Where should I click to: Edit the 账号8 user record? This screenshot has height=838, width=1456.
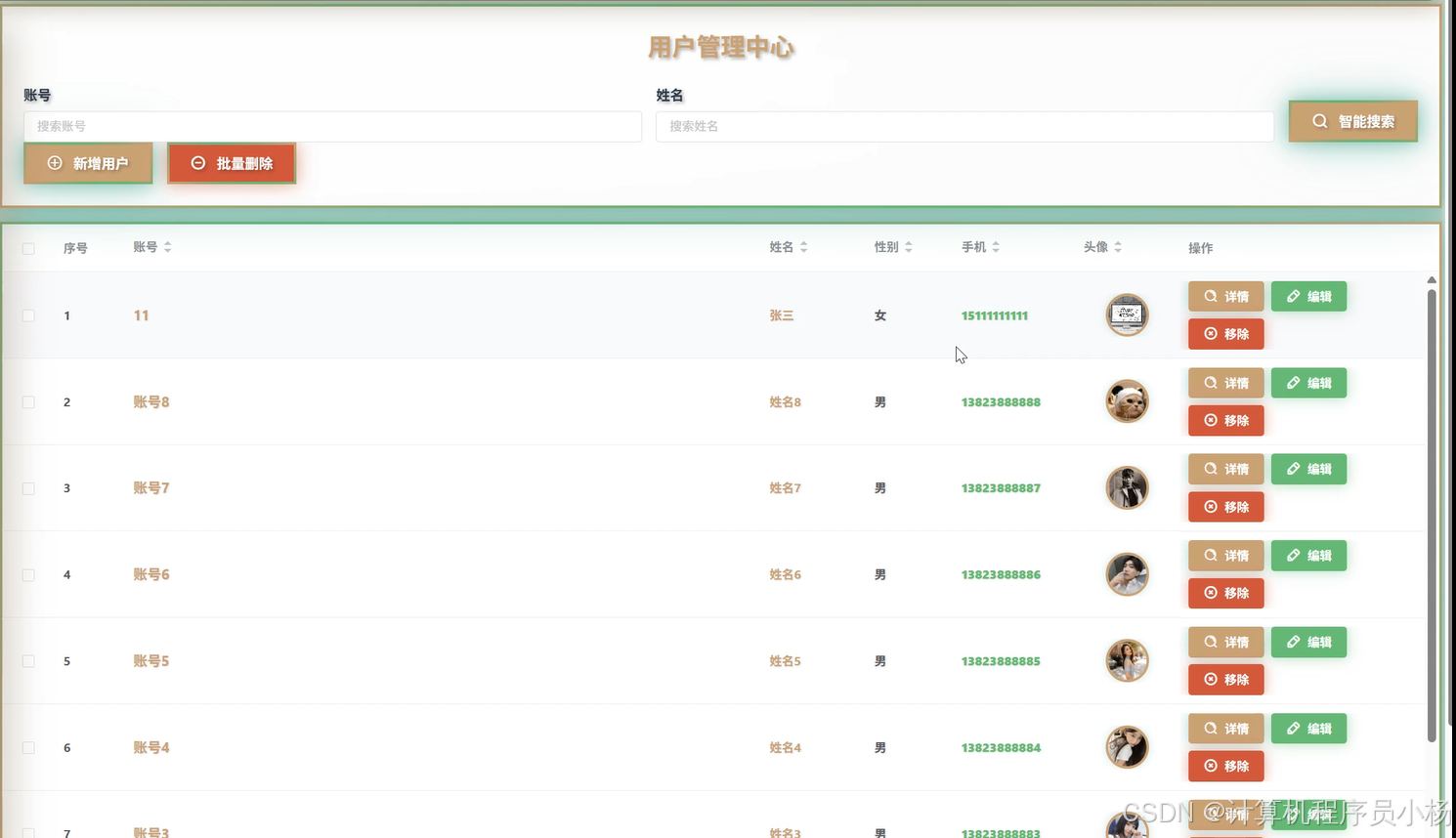point(1308,383)
